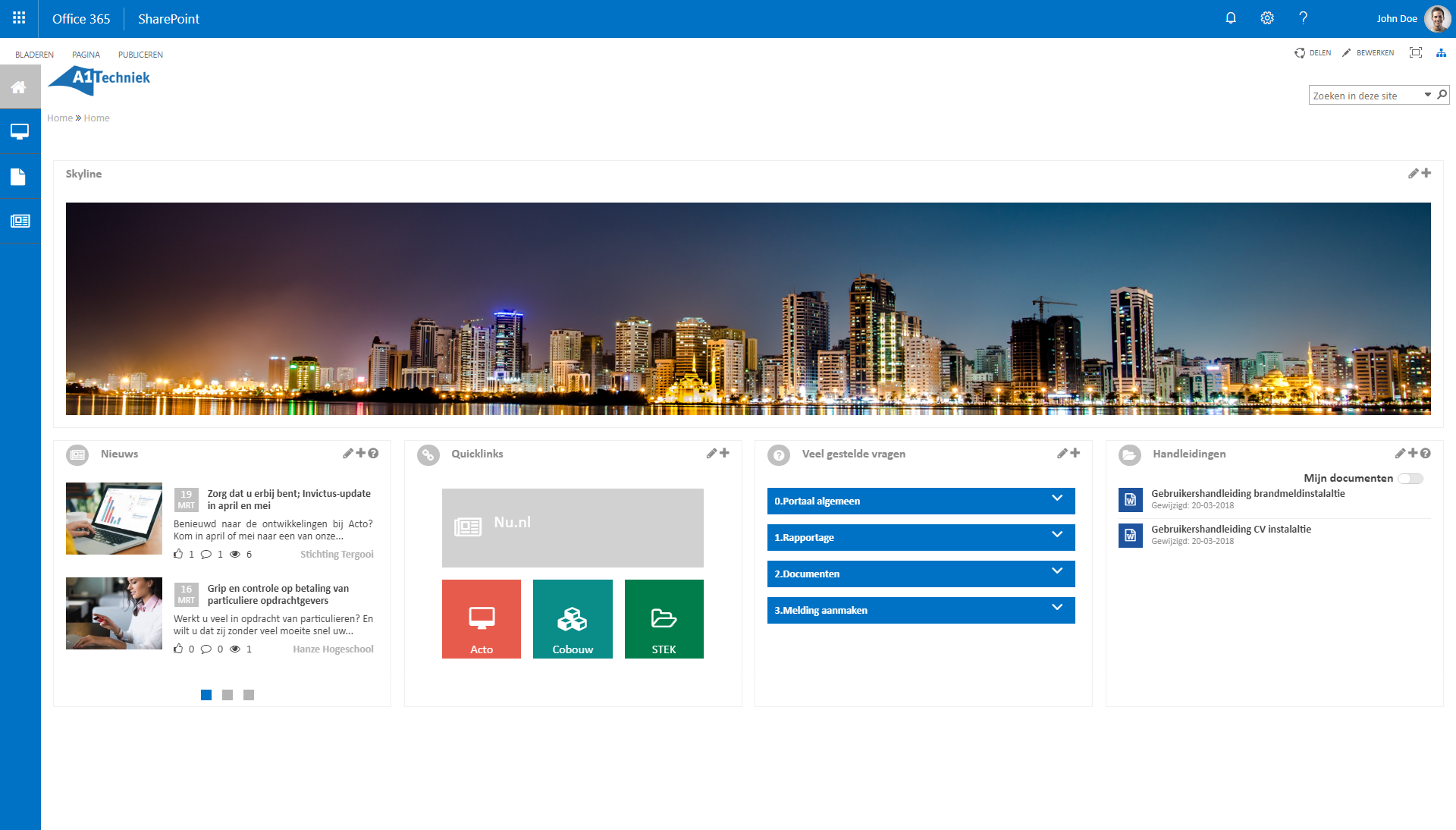Viewport: 1456px width, 830px height.
Task: Open the settings gear menu
Action: point(1267,18)
